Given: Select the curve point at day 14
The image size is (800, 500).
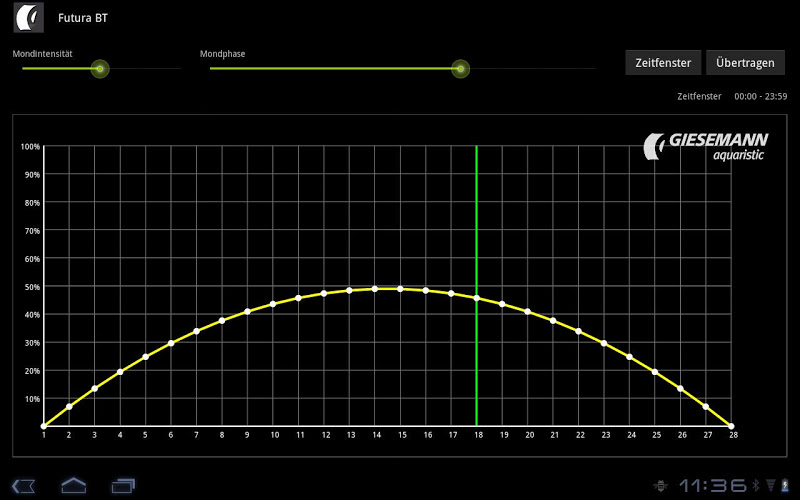Looking at the screenshot, I should 375,289.
